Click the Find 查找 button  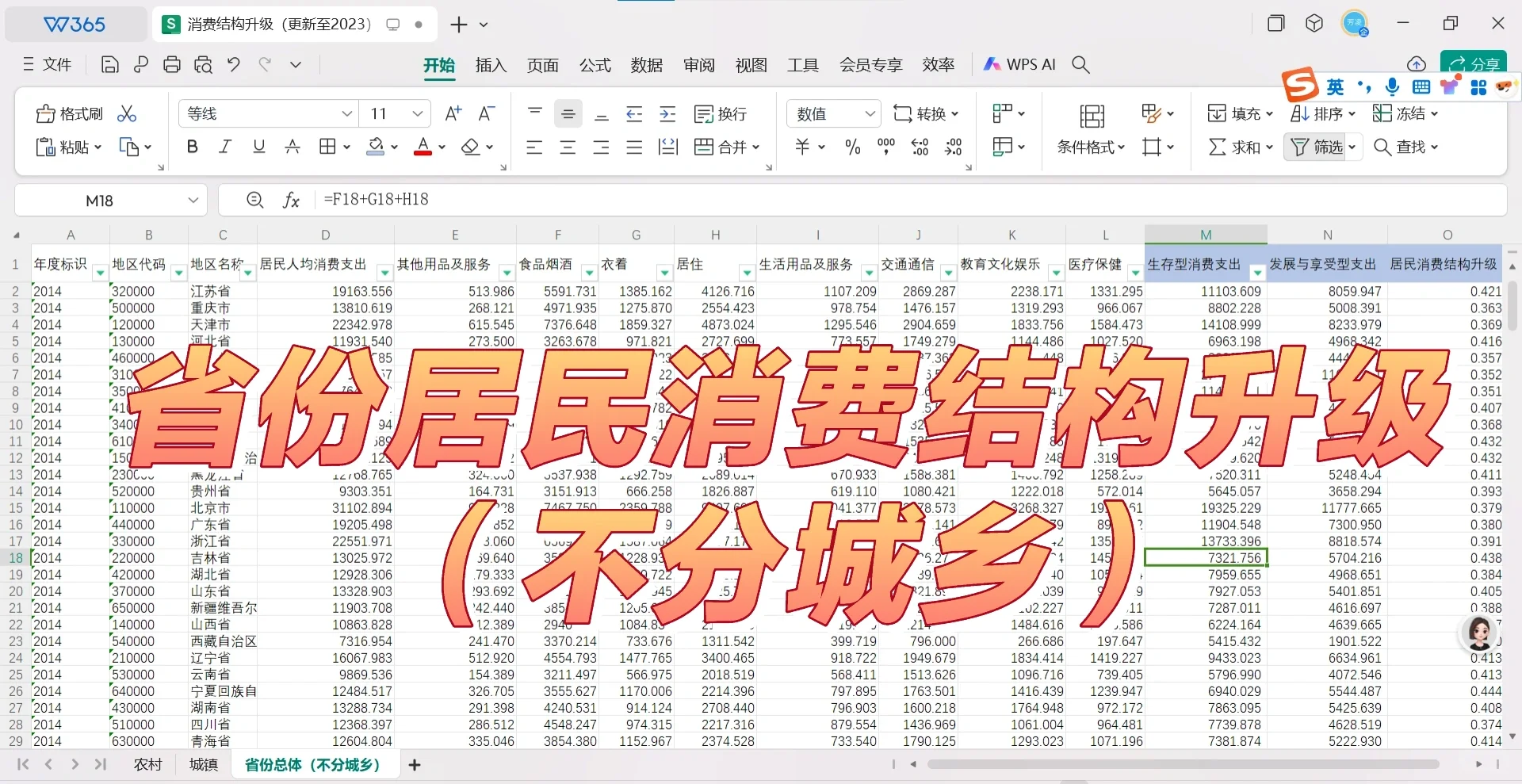1405,147
